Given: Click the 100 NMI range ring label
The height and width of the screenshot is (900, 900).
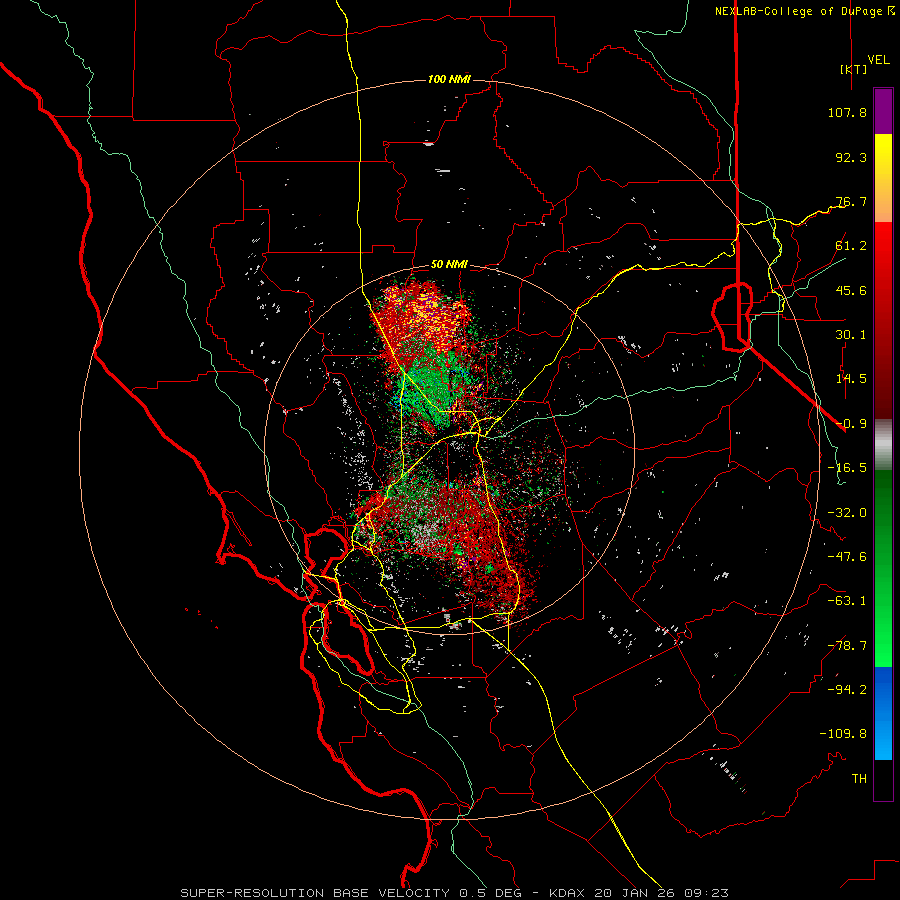Looking at the screenshot, I should click(x=449, y=79).
